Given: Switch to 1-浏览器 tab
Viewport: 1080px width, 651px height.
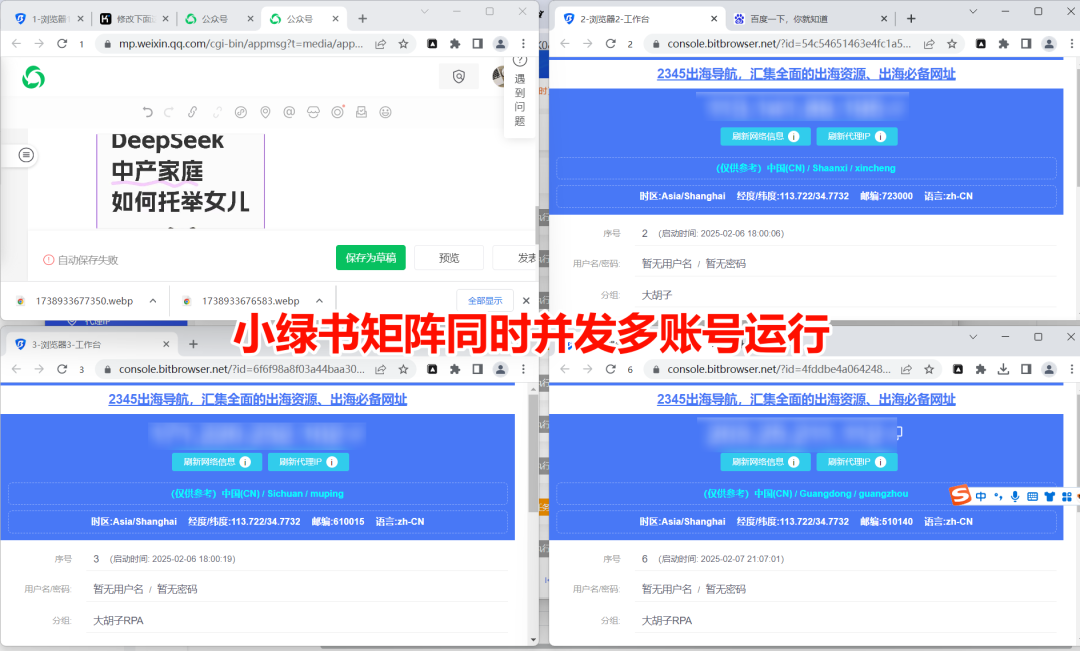Looking at the screenshot, I should 48,19.
